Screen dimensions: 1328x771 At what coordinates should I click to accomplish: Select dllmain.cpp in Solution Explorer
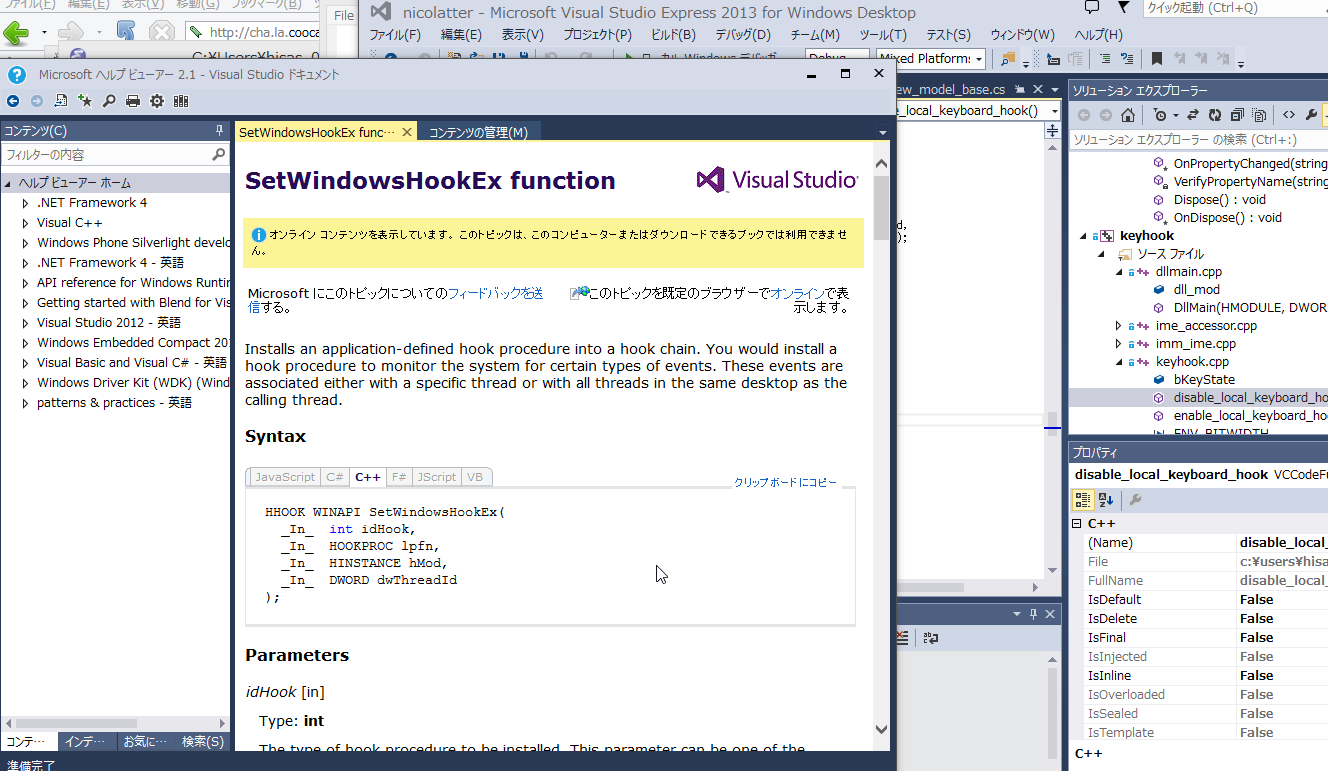pyautogui.click(x=1188, y=272)
